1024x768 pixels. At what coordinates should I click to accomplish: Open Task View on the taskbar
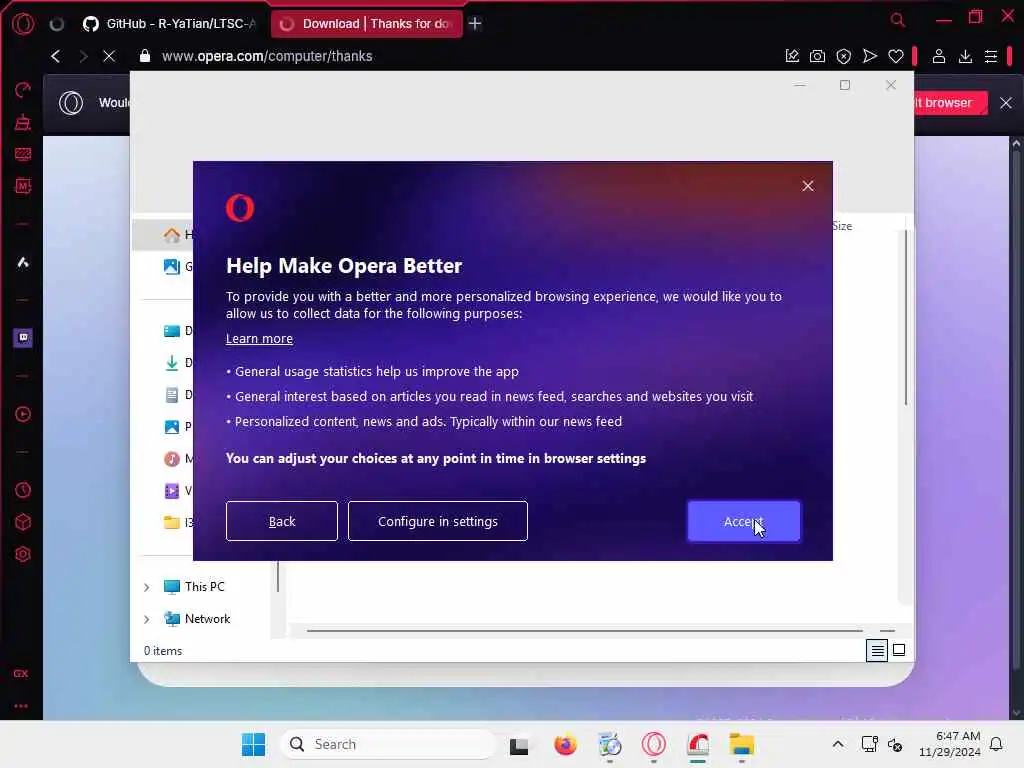[x=519, y=744]
